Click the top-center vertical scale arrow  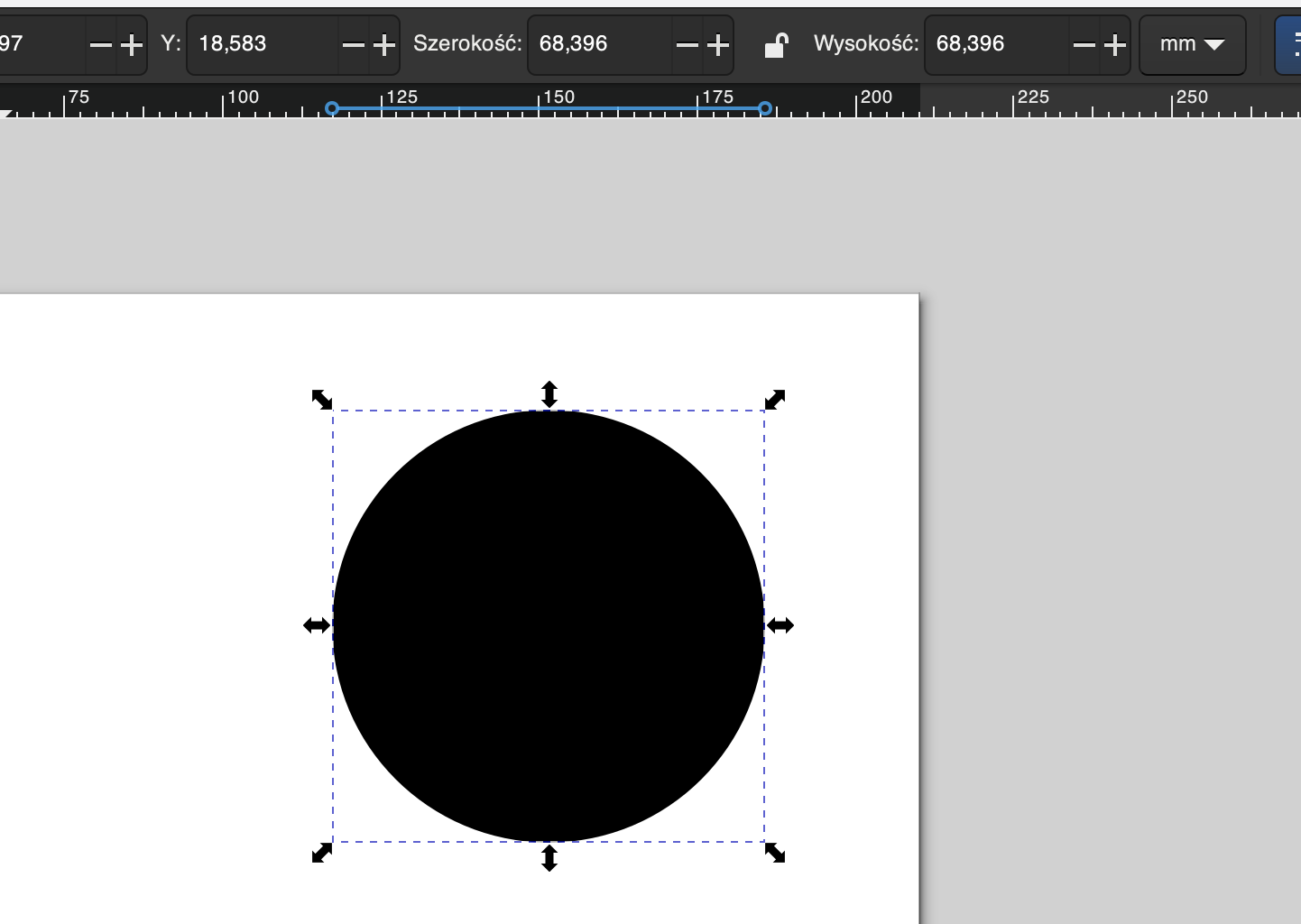point(549,393)
